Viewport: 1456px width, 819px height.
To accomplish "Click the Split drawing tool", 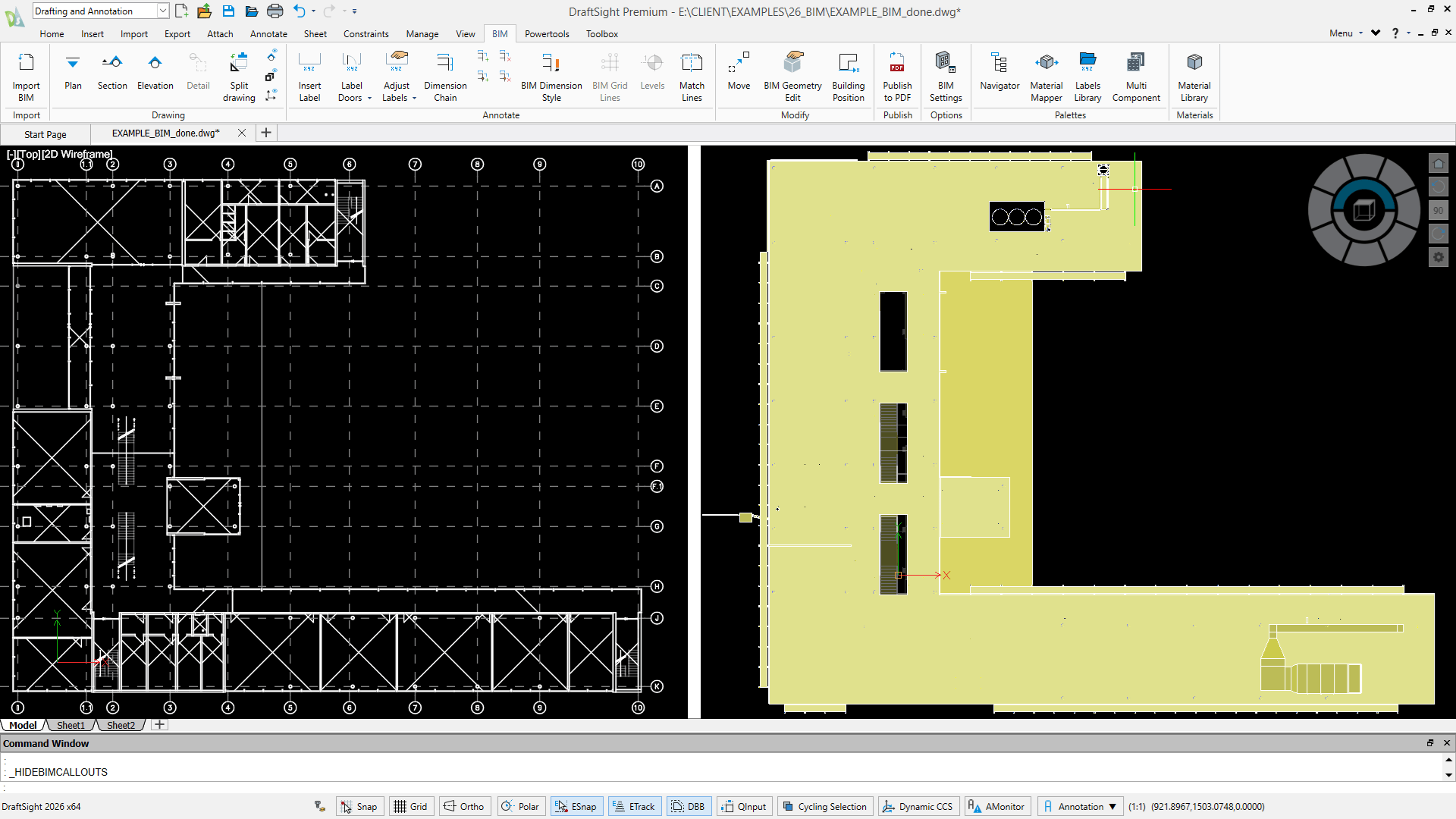I will tap(239, 77).
